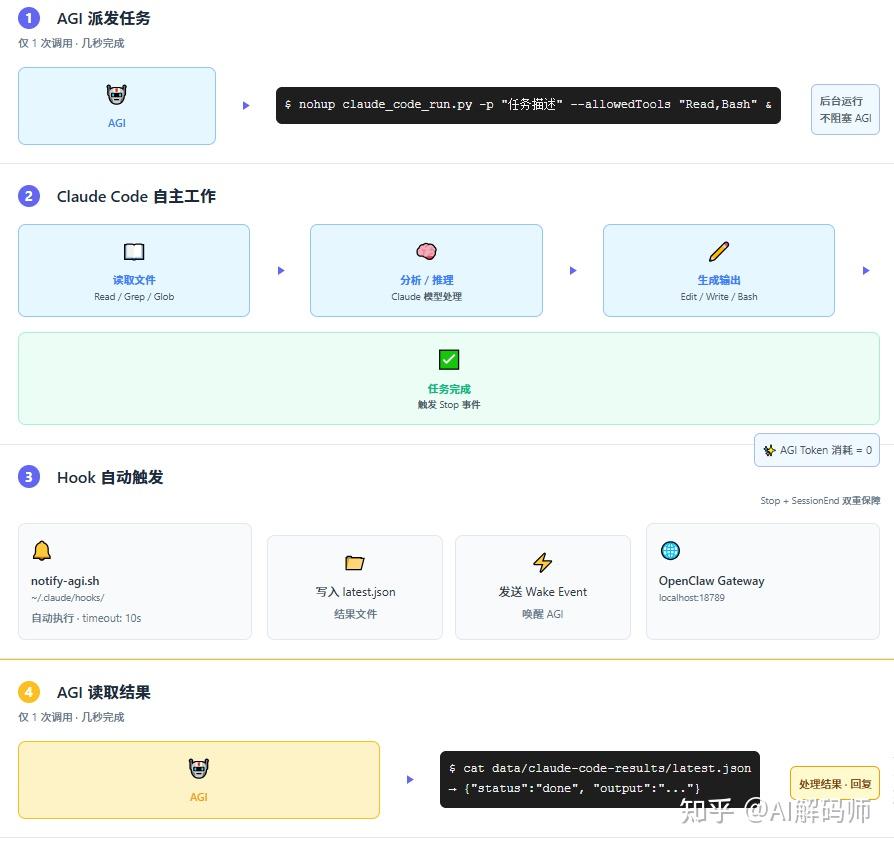Click the AGI label in the yellow card
The width and height of the screenshot is (894, 848).
(198, 797)
